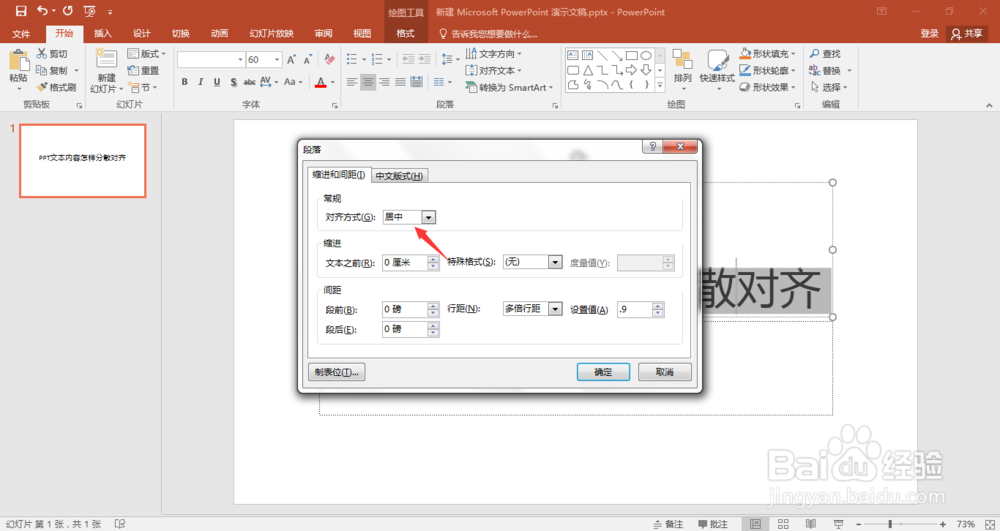Open the 格式 Format drawing tools tab

(x=405, y=34)
